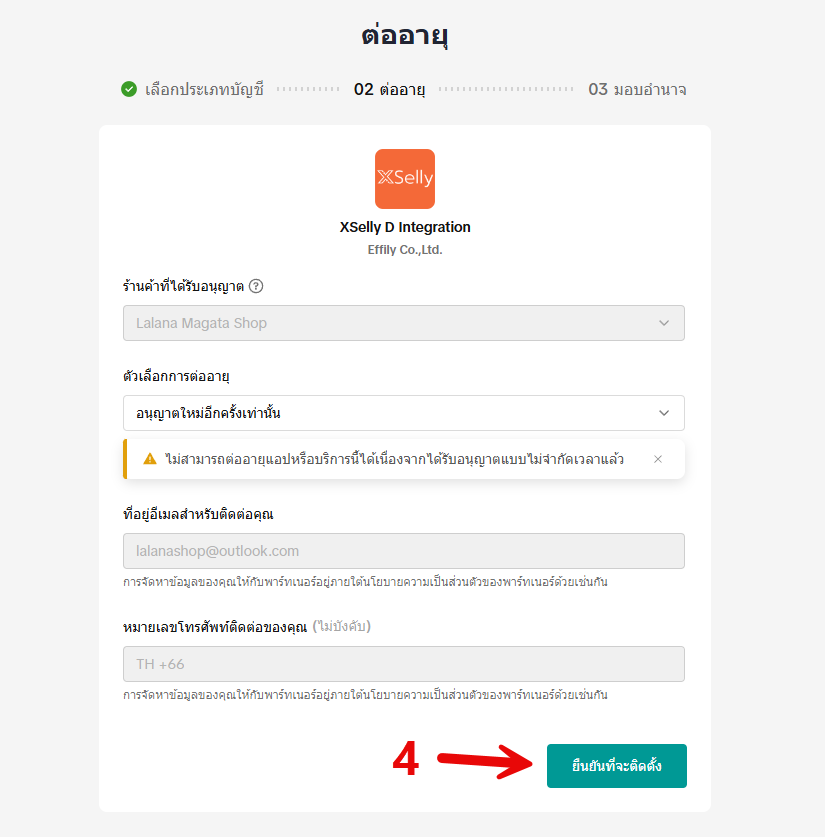
Task: Click the yellow warning triangle icon
Action: [x=150, y=459]
